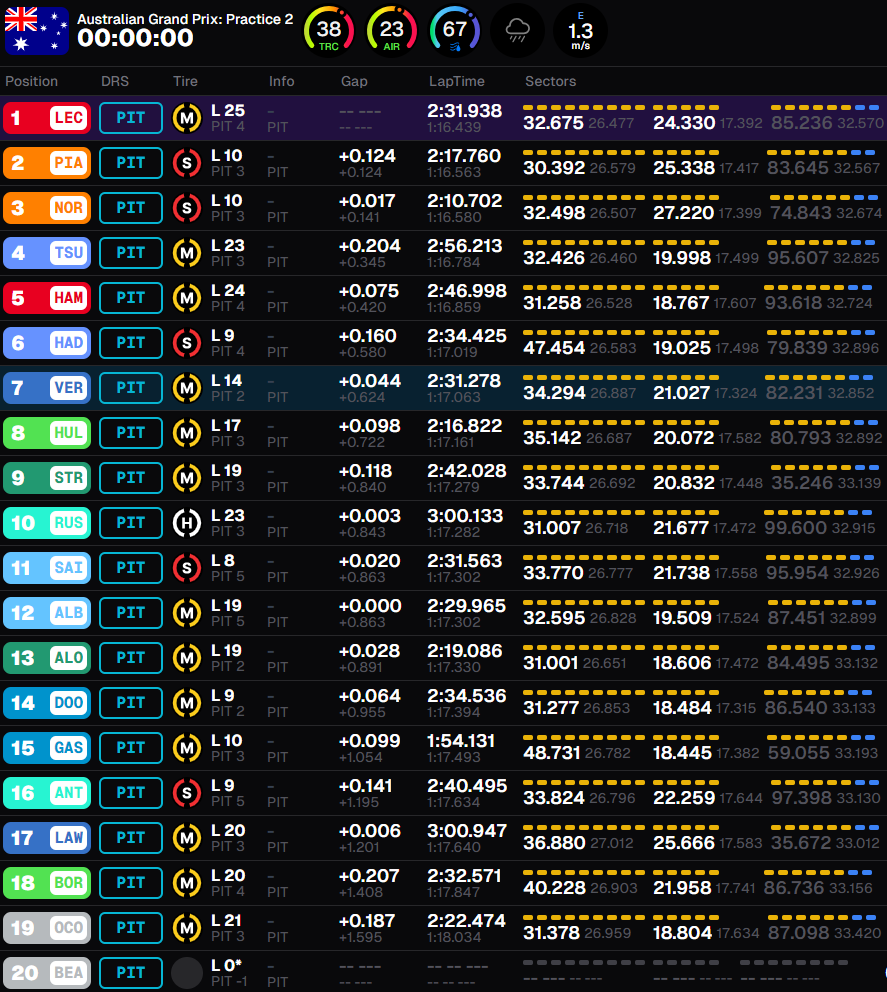
Task: Click the PIT status box in ALO row
Action: (x=131, y=658)
